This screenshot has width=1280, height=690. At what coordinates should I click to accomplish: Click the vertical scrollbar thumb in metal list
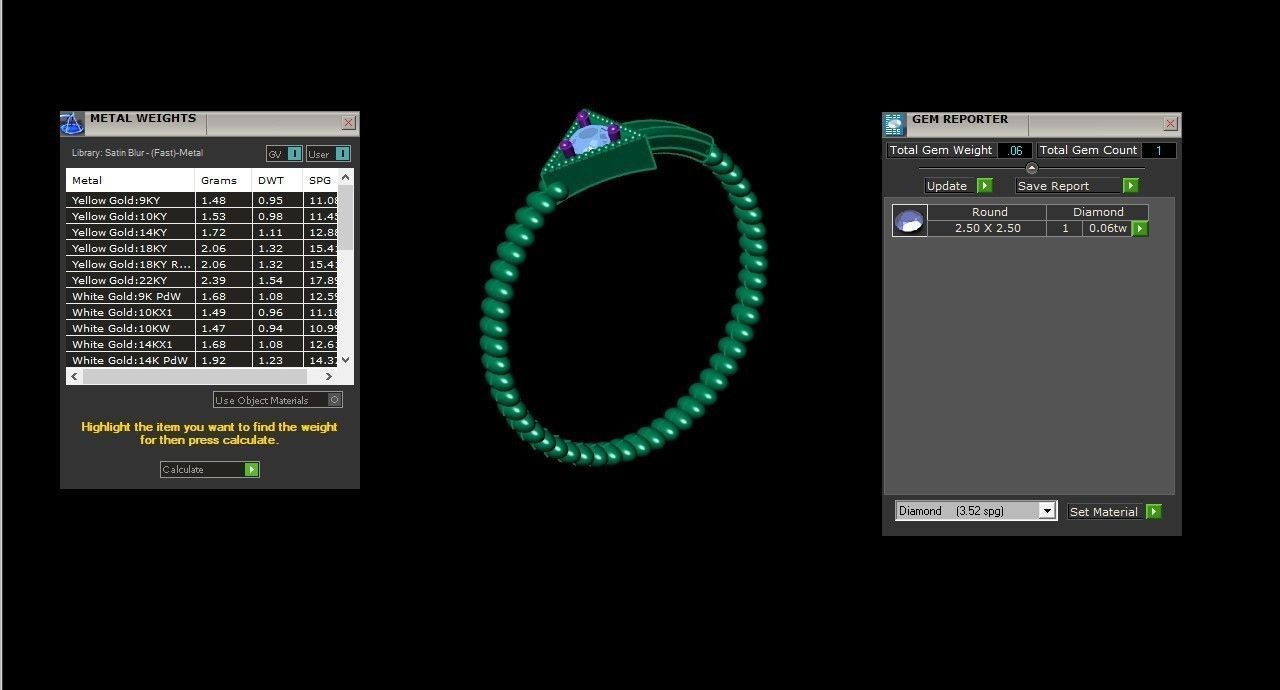346,217
